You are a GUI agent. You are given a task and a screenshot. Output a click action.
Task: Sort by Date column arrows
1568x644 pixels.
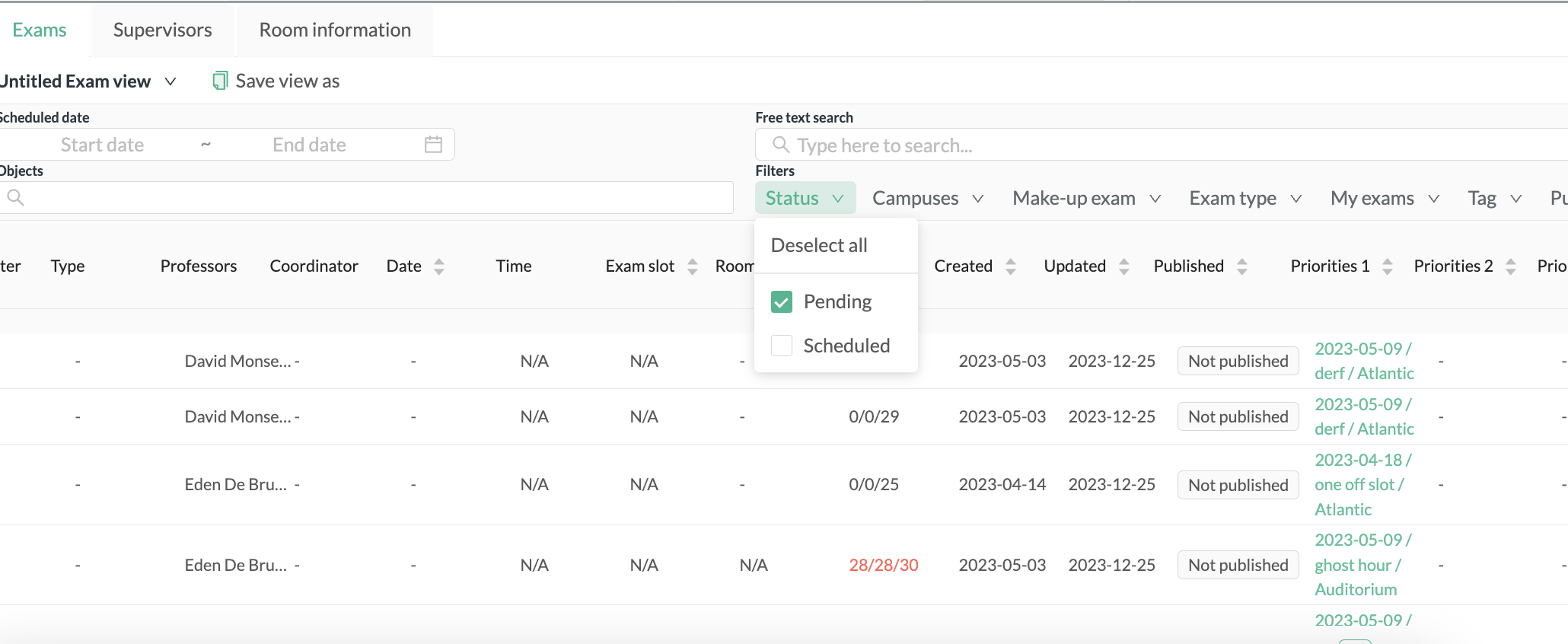(438, 266)
